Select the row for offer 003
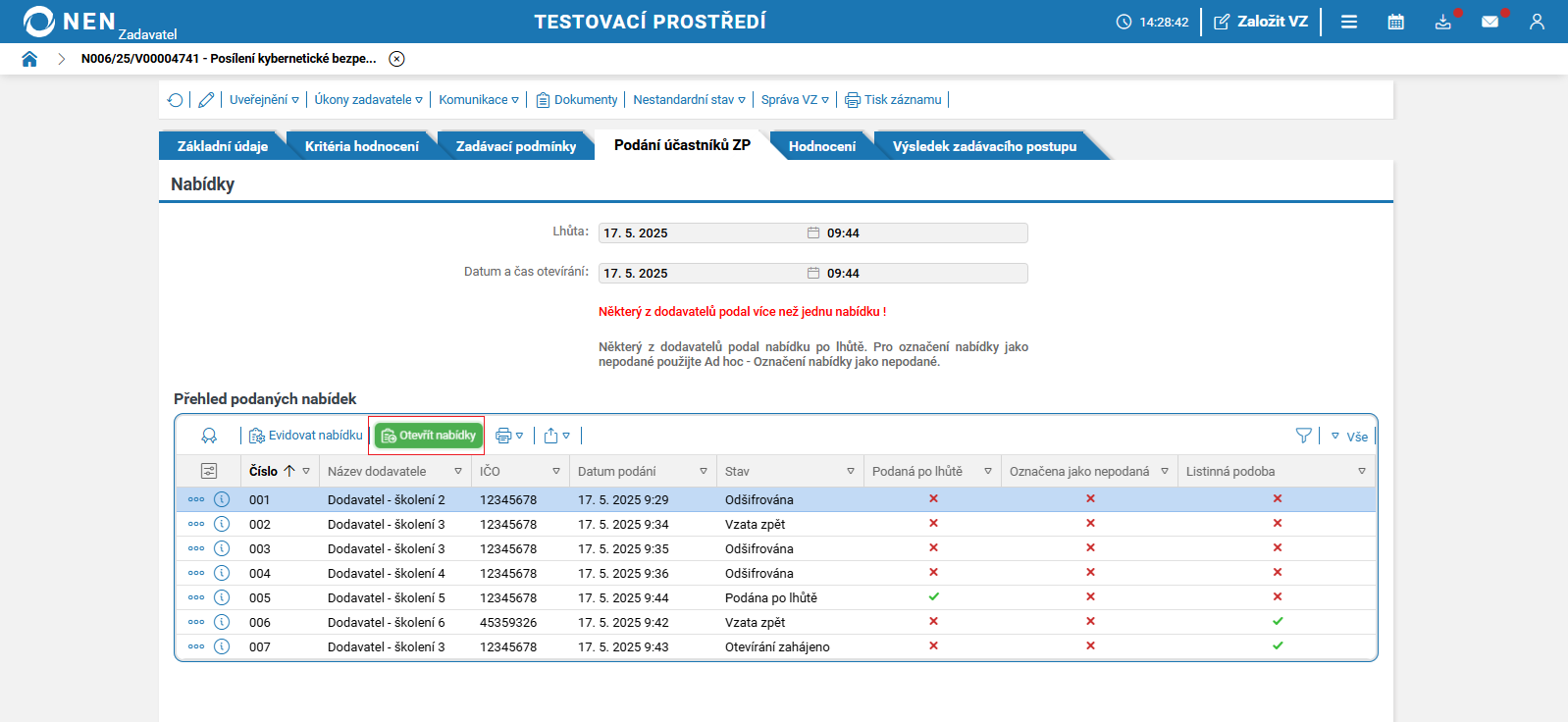This screenshot has height=722, width=1568. pos(589,549)
